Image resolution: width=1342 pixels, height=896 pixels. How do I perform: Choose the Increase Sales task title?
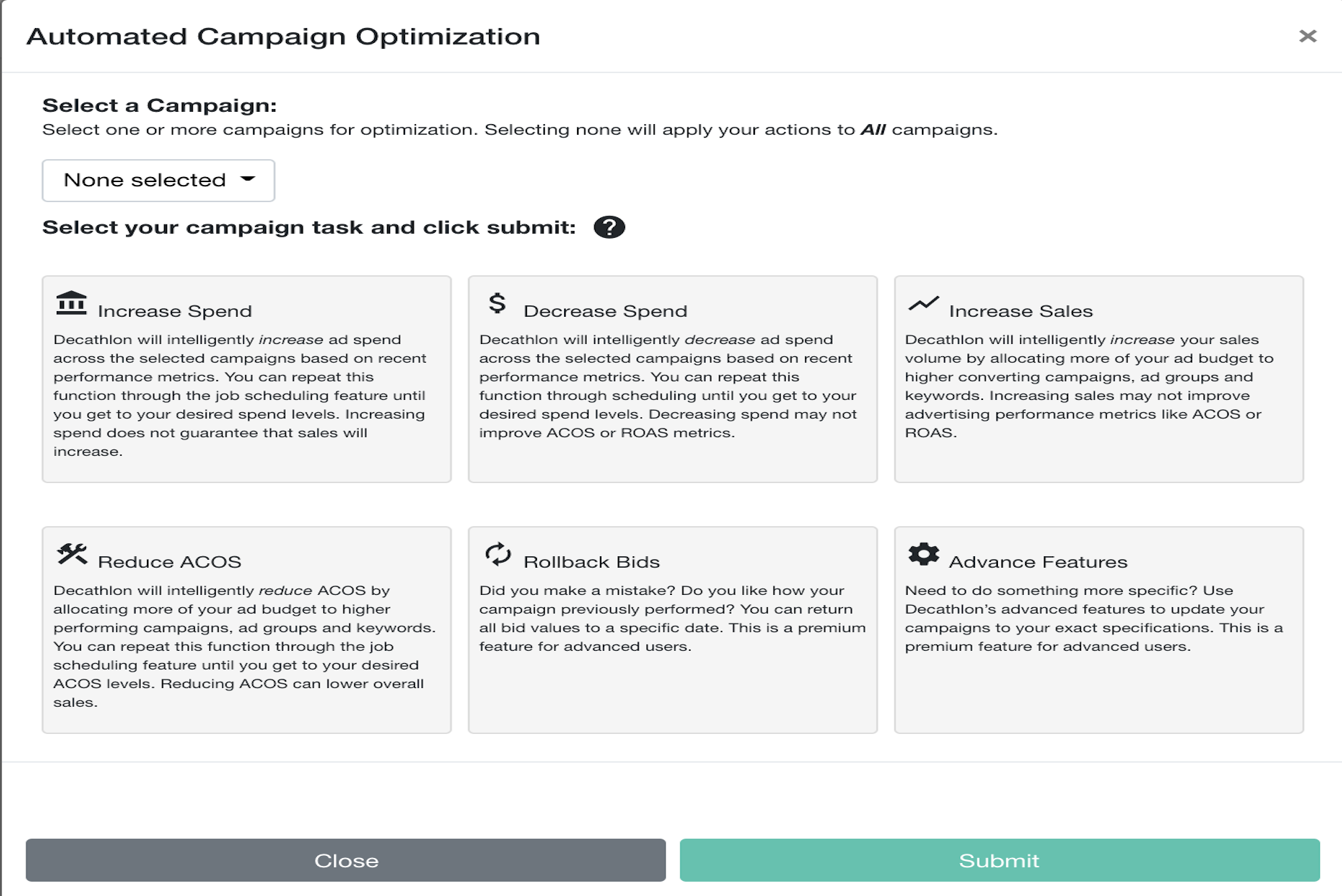(x=1021, y=311)
